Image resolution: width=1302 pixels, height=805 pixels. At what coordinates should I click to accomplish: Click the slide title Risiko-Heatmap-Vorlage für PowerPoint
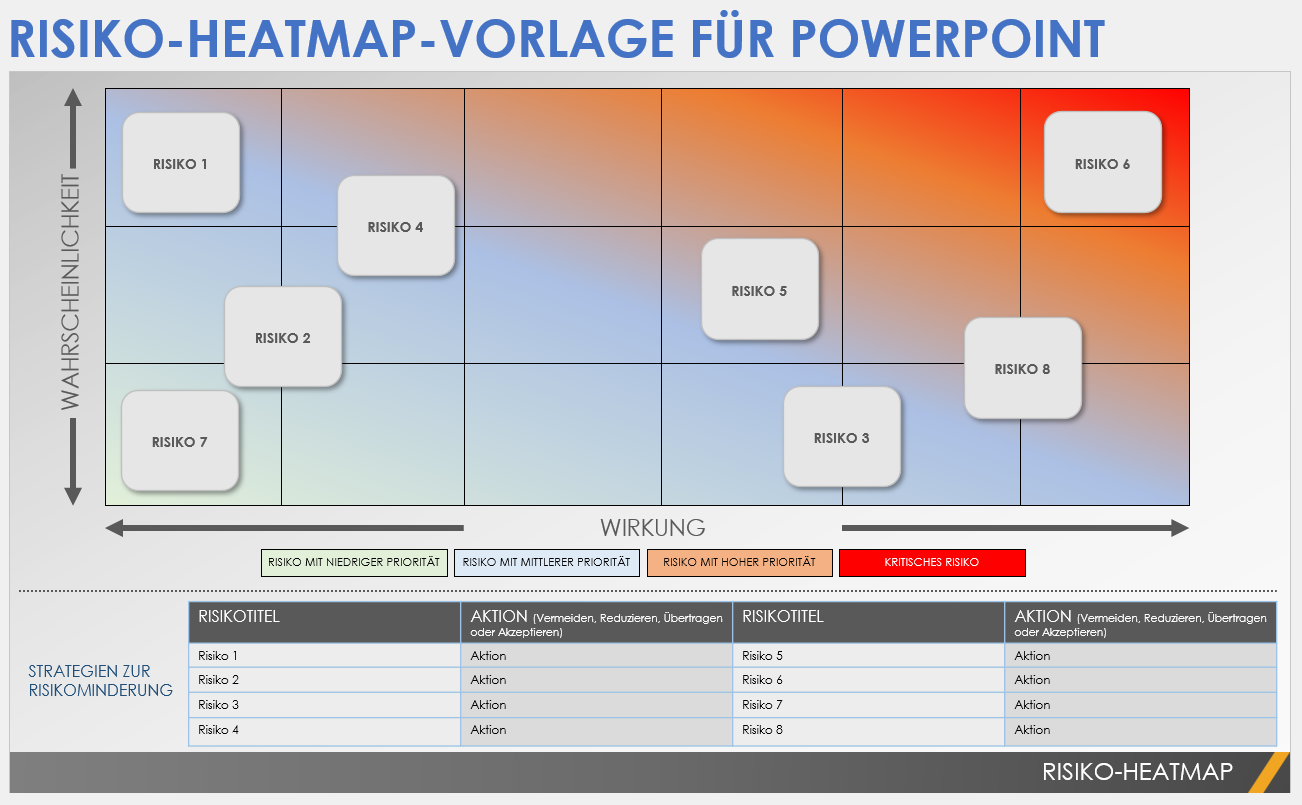(x=557, y=37)
